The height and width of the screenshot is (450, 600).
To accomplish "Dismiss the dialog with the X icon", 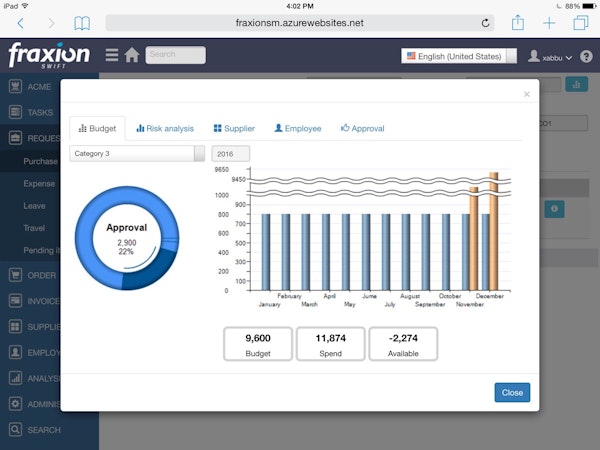I will [x=527, y=95].
